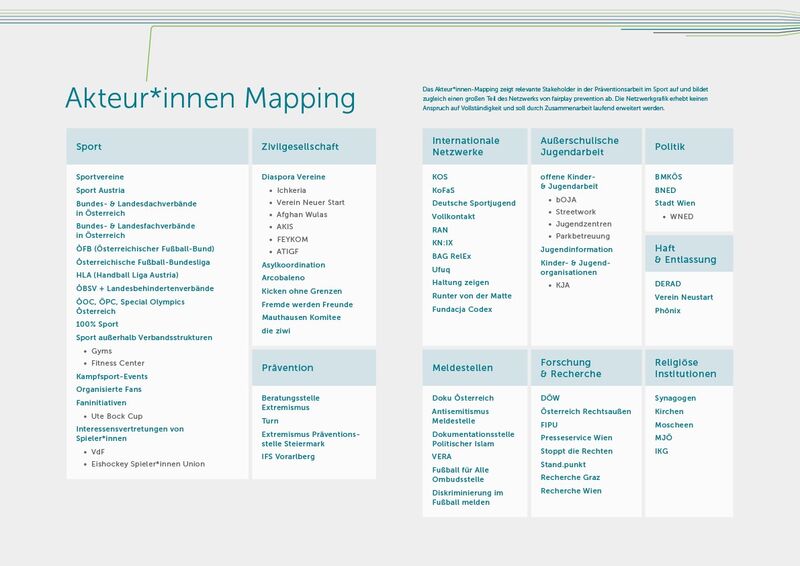The height and width of the screenshot is (566, 800).
Task: Click the 'Akteur*innen Mapping' title
Action: (210, 98)
